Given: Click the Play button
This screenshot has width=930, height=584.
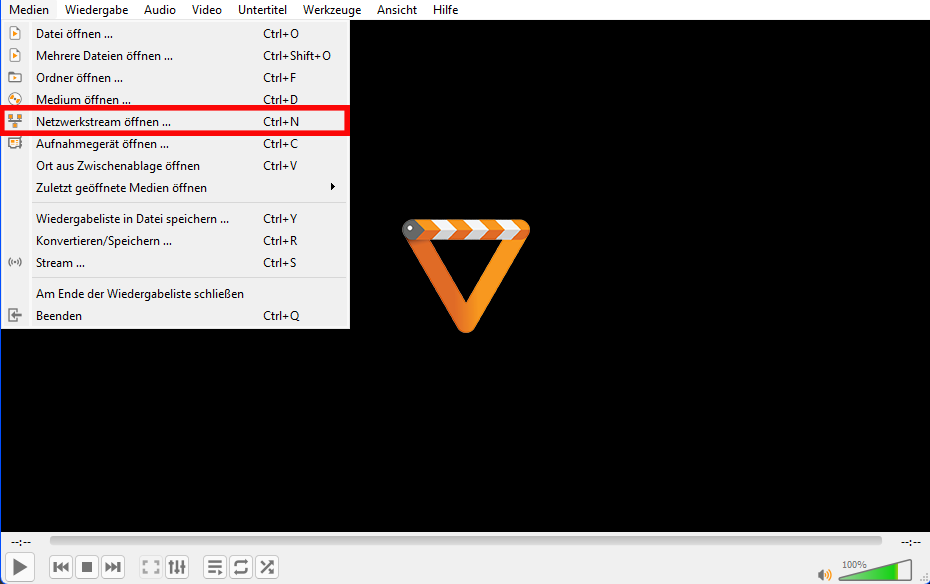Looking at the screenshot, I should point(20,567).
